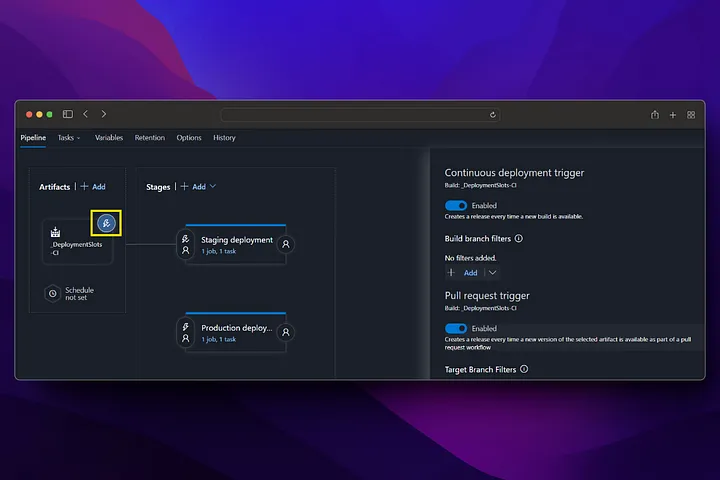
Task: Click the info icon beside Build branch filters
Action: [x=518, y=238]
